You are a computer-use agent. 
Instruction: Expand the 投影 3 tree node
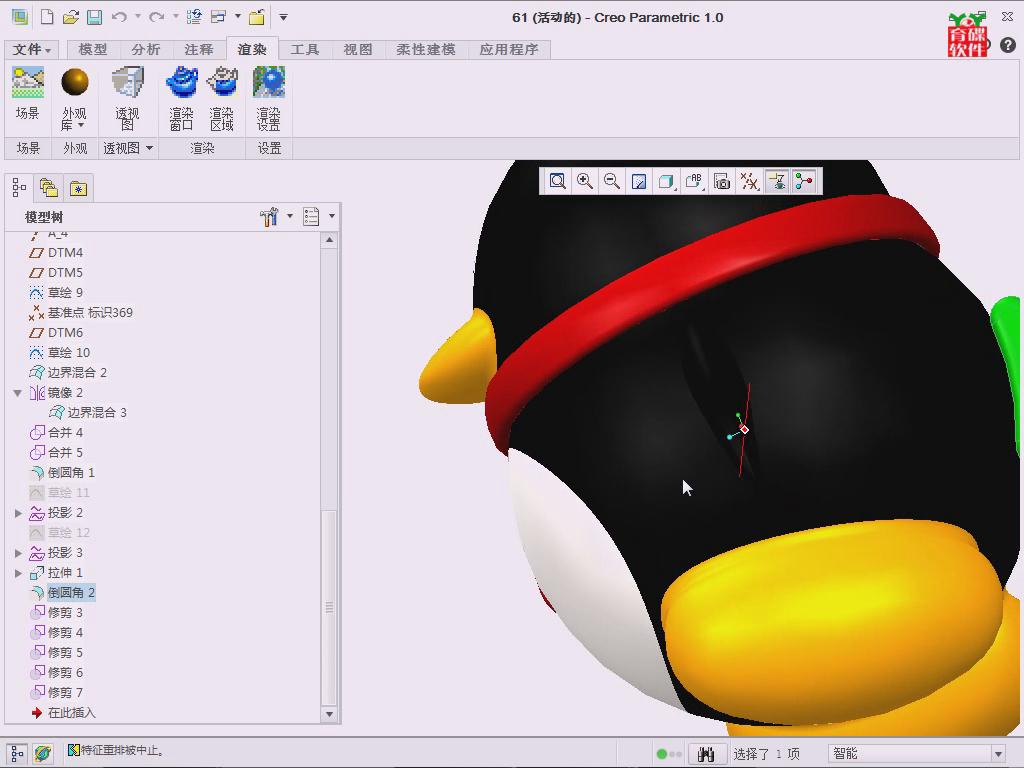pyautogui.click(x=18, y=553)
